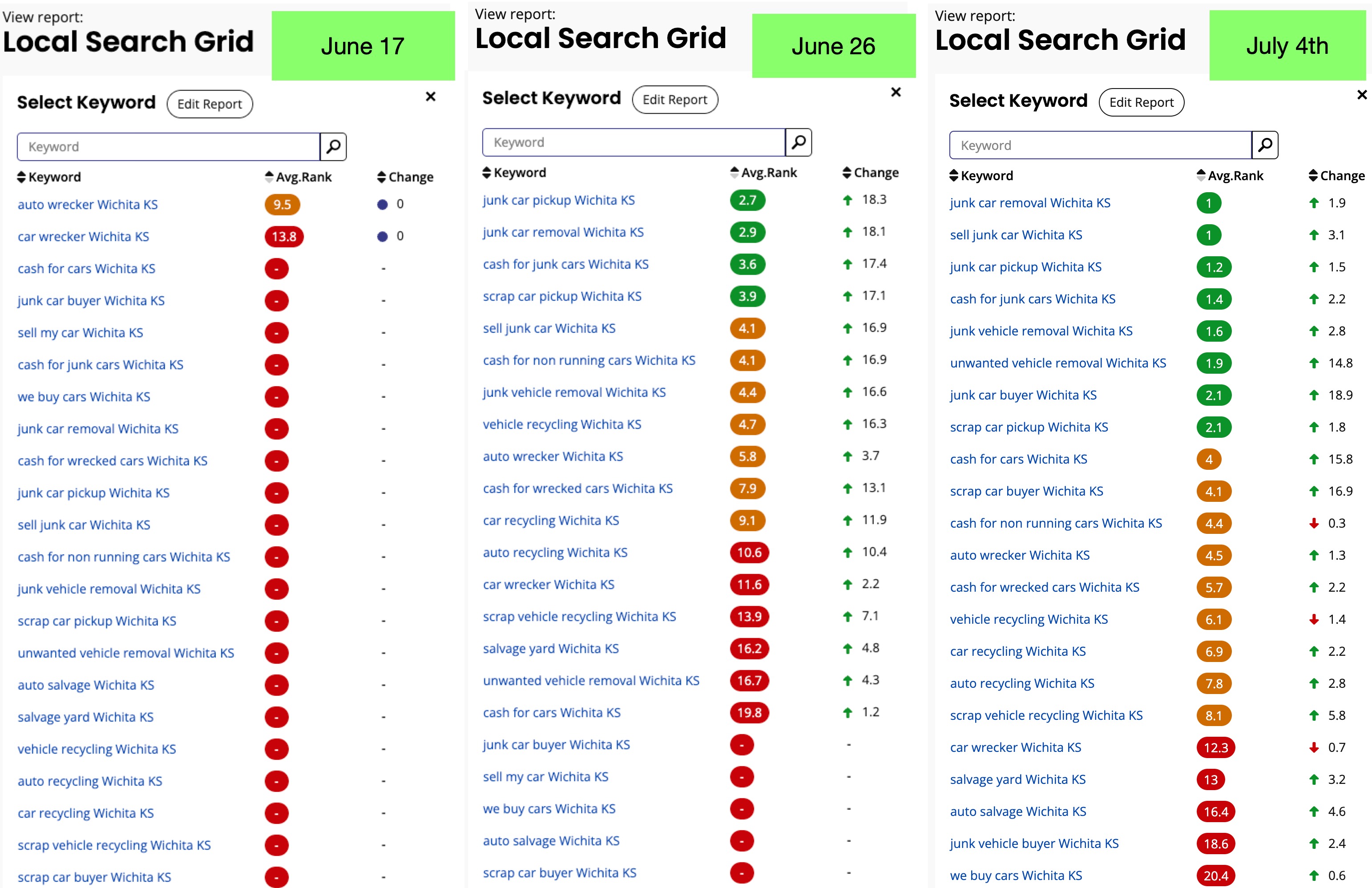The width and height of the screenshot is (1372, 888).
Task: Close the June 26 Select Keyword panel
Action: pyautogui.click(x=896, y=92)
